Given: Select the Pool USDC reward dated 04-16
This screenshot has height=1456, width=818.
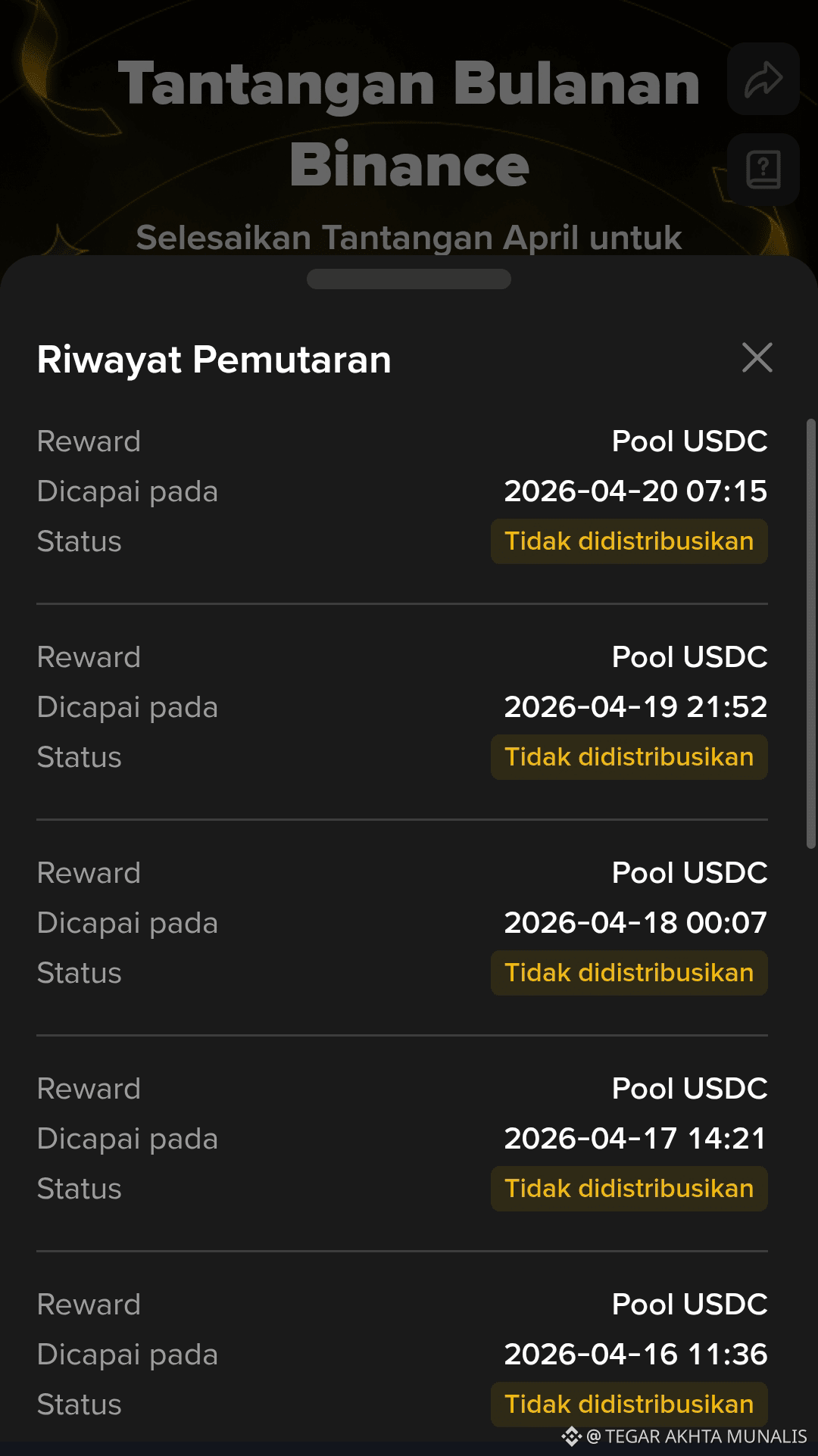Looking at the screenshot, I should click(690, 1305).
